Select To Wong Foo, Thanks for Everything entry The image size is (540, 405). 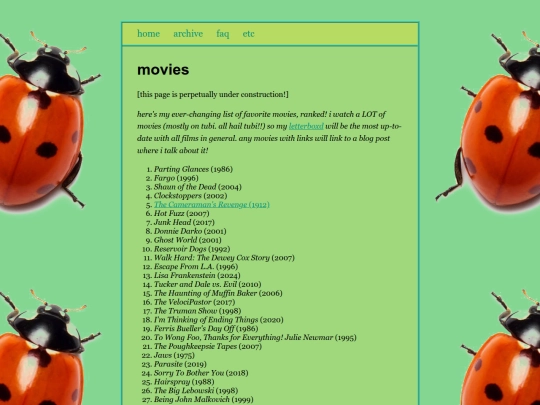(255, 338)
